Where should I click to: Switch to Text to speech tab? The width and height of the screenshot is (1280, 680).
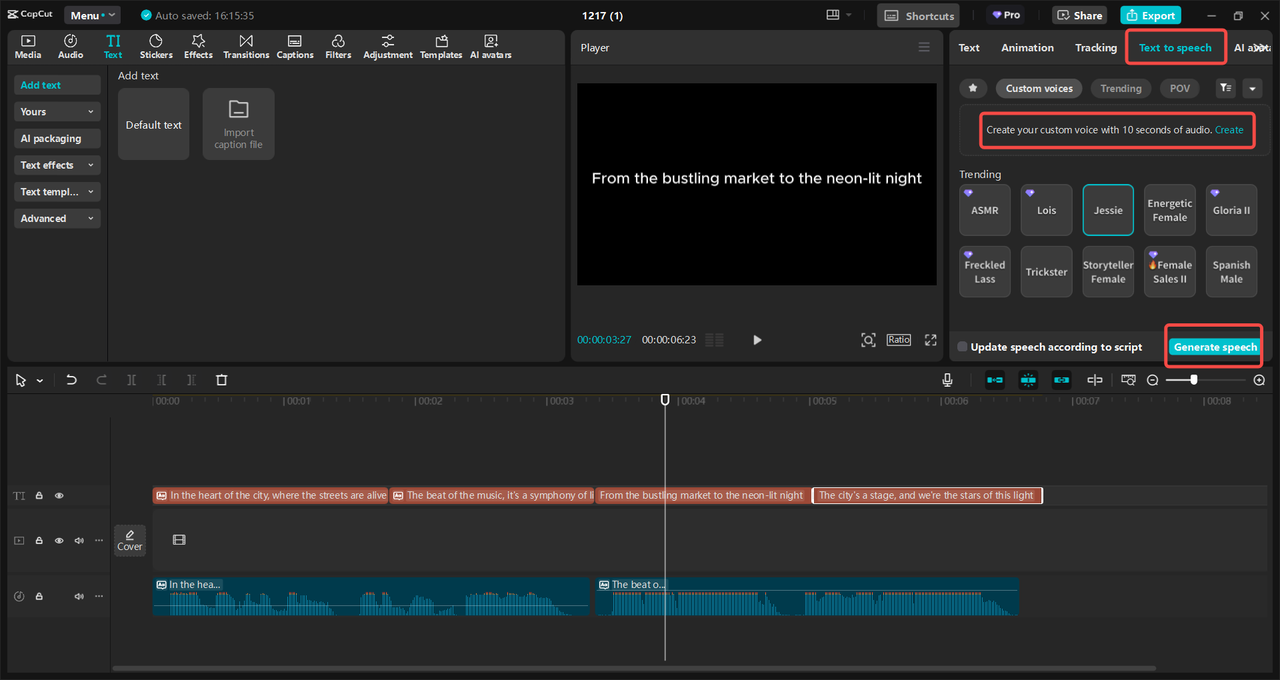point(1175,47)
